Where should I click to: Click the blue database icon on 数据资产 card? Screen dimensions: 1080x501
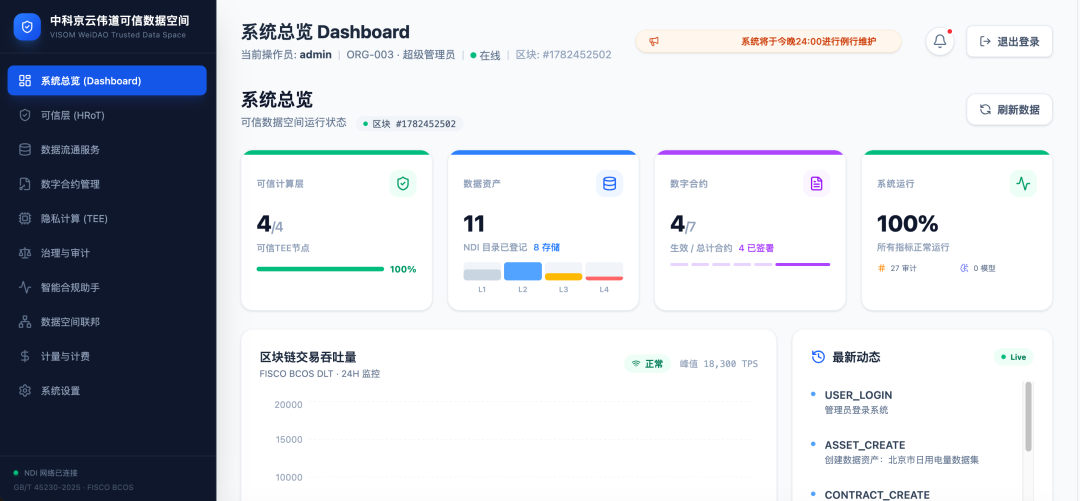point(610,184)
